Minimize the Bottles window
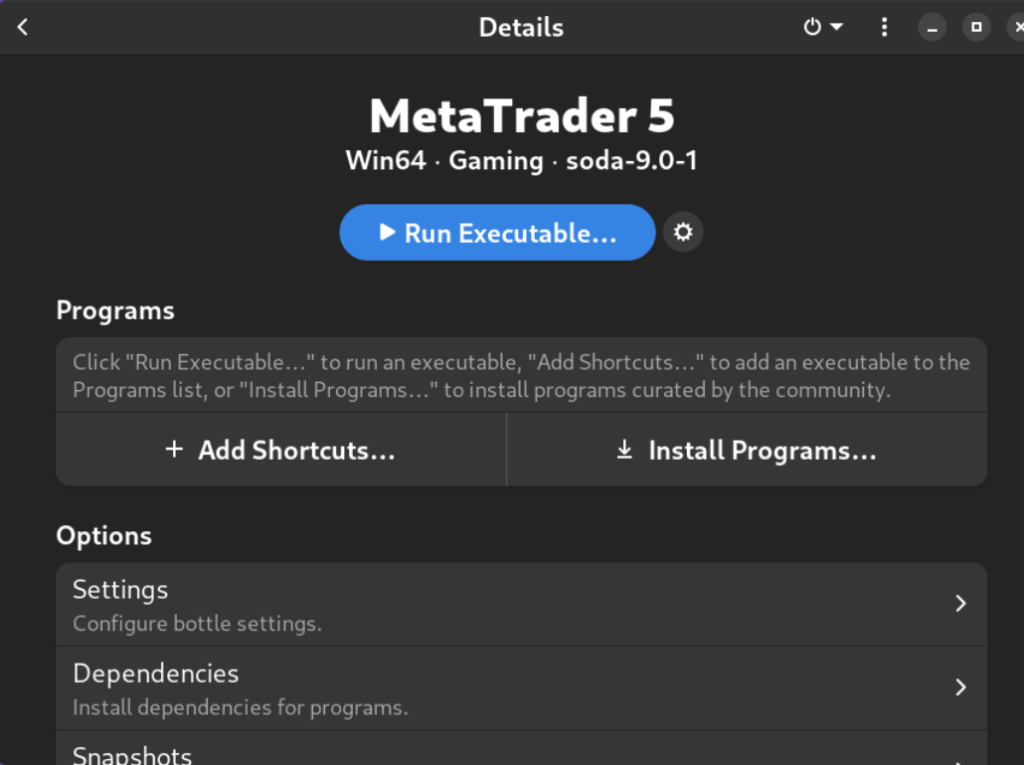 tap(932, 27)
